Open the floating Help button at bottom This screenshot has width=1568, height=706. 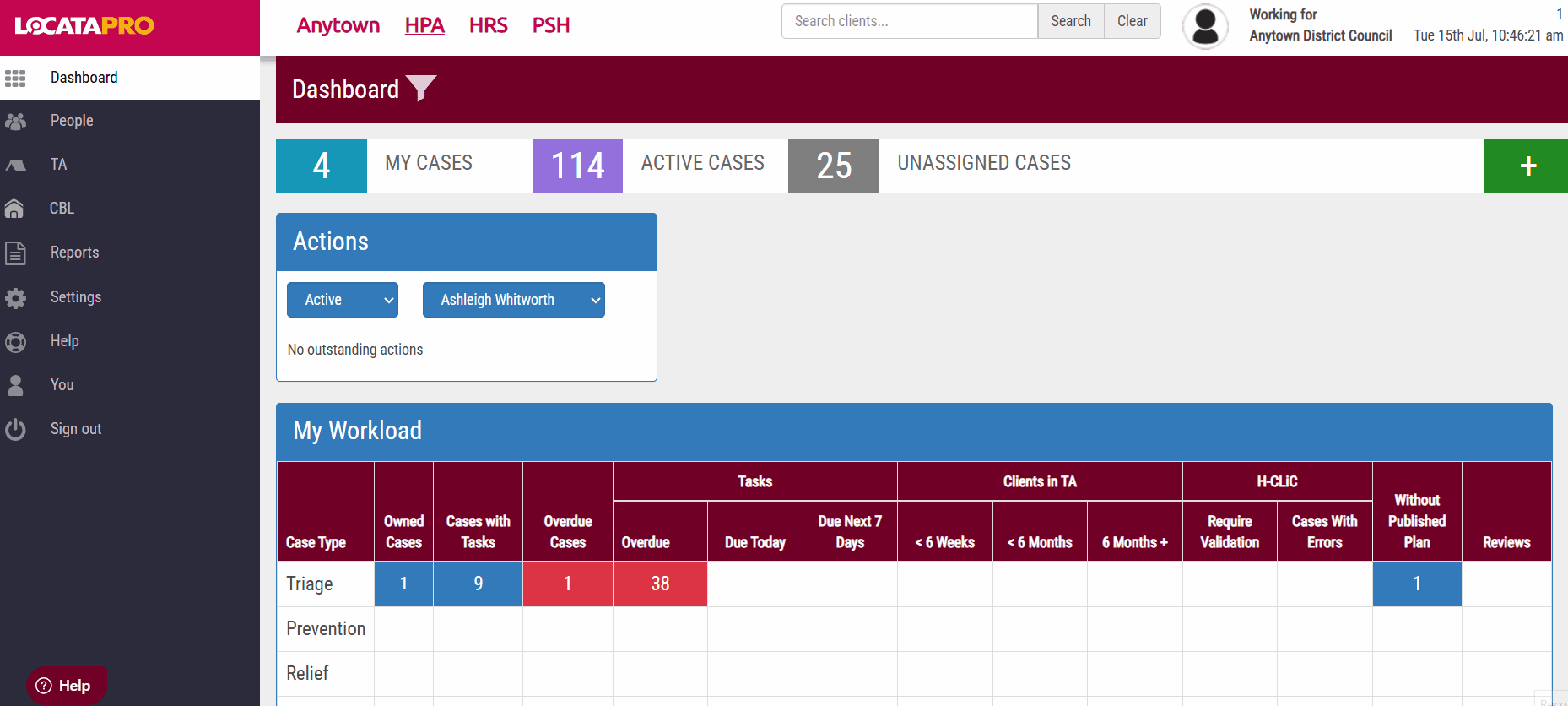(66, 686)
